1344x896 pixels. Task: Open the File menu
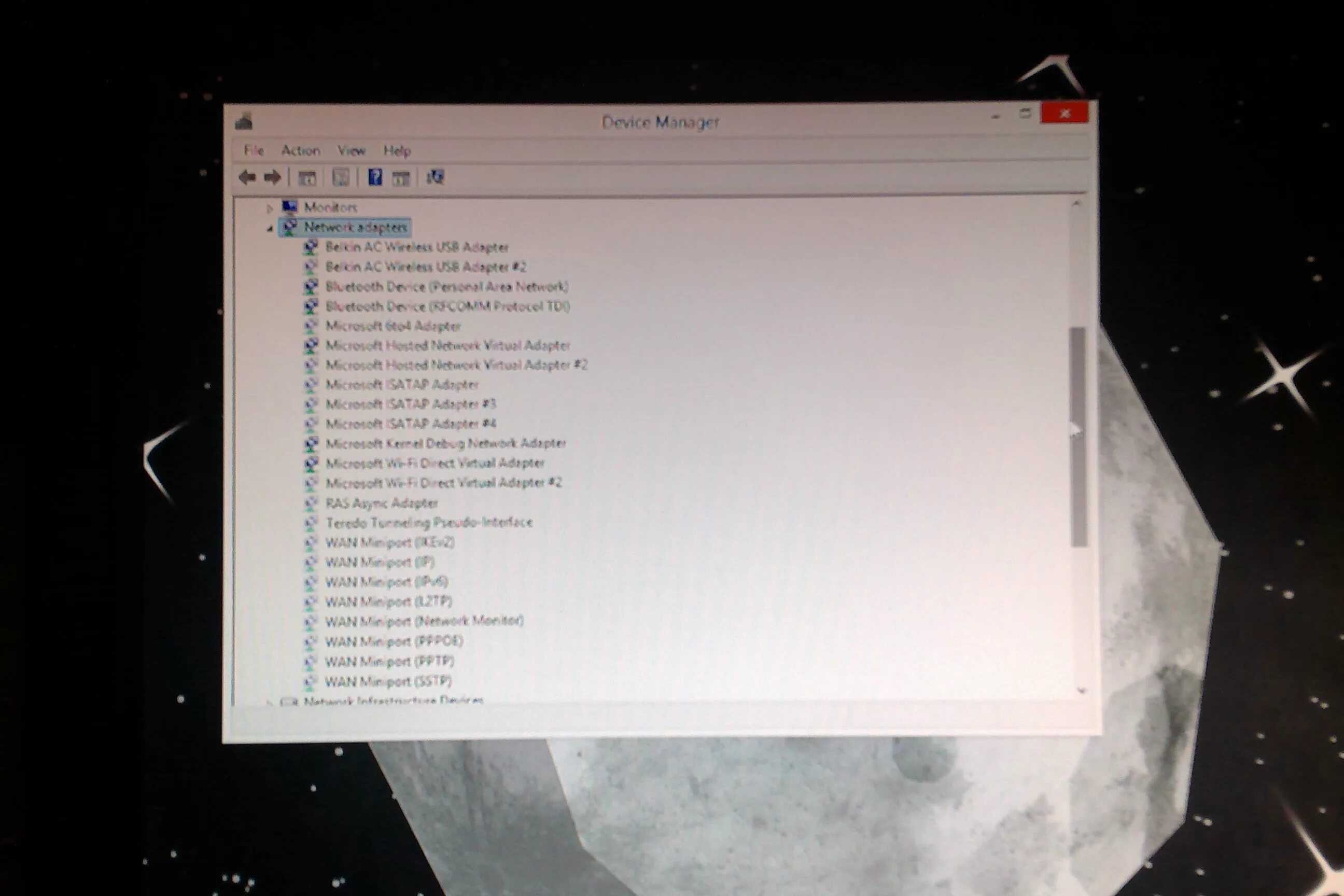(253, 150)
